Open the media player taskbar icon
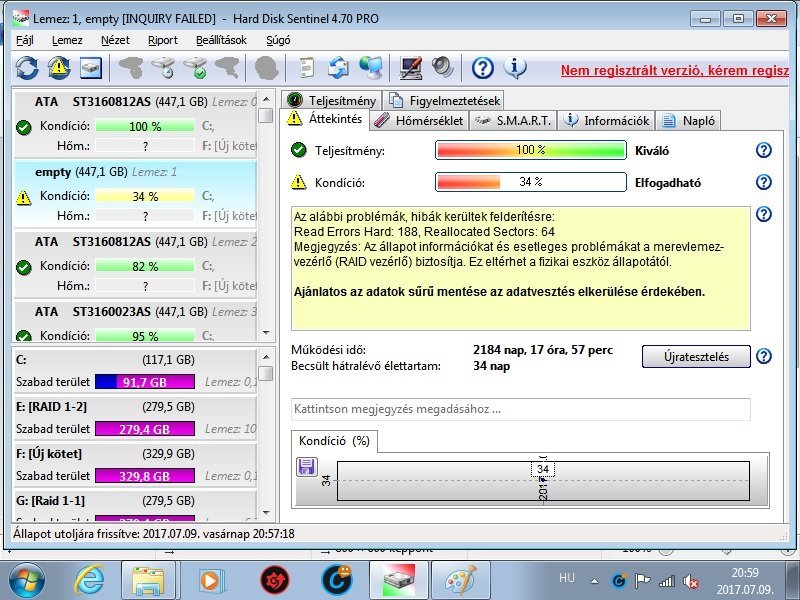The width and height of the screenshot is (800, 600). [x=210, y=581]
